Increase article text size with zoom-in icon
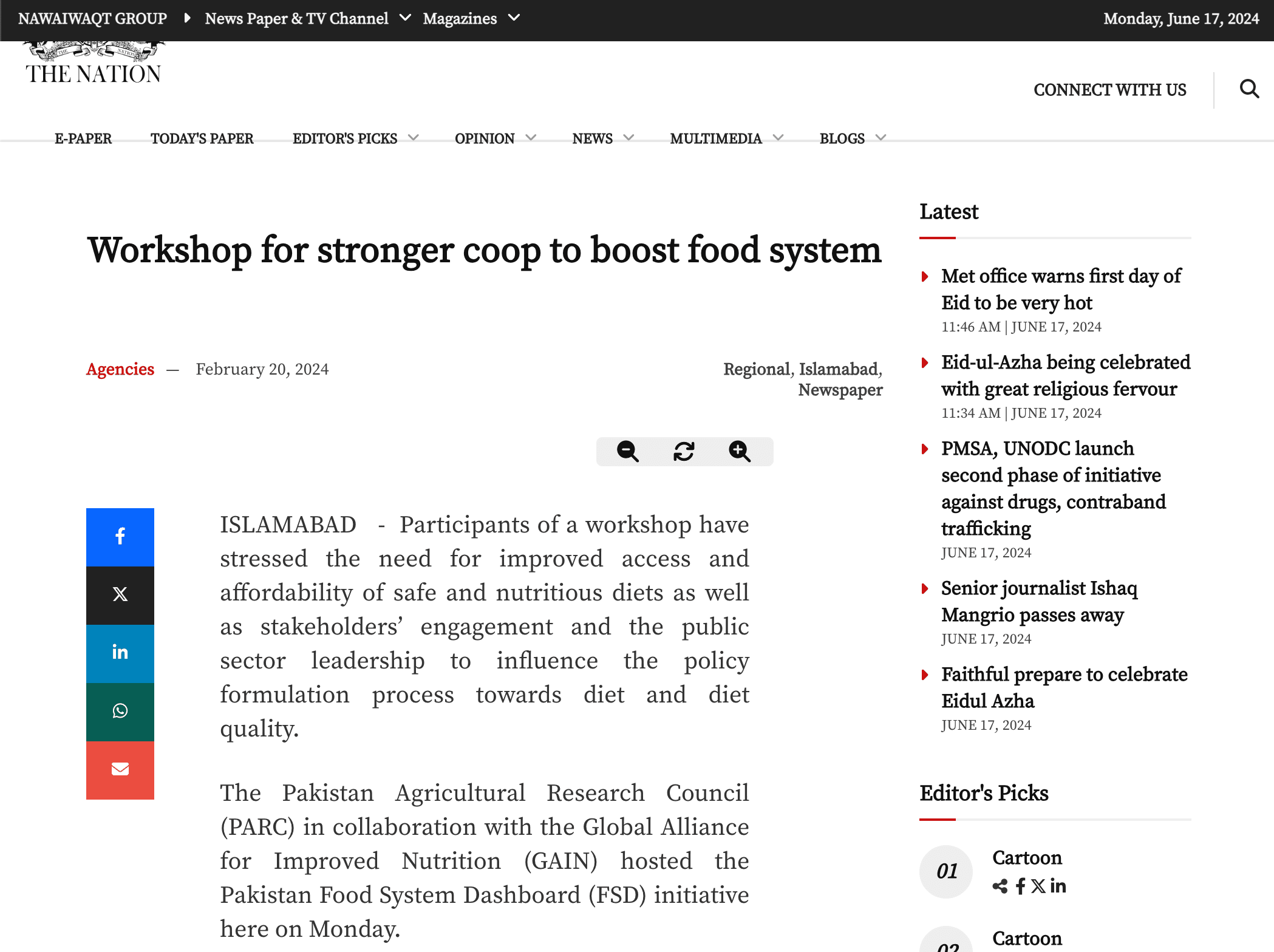The height and width of the screenshot is (952, 1274). click(740, 452)
